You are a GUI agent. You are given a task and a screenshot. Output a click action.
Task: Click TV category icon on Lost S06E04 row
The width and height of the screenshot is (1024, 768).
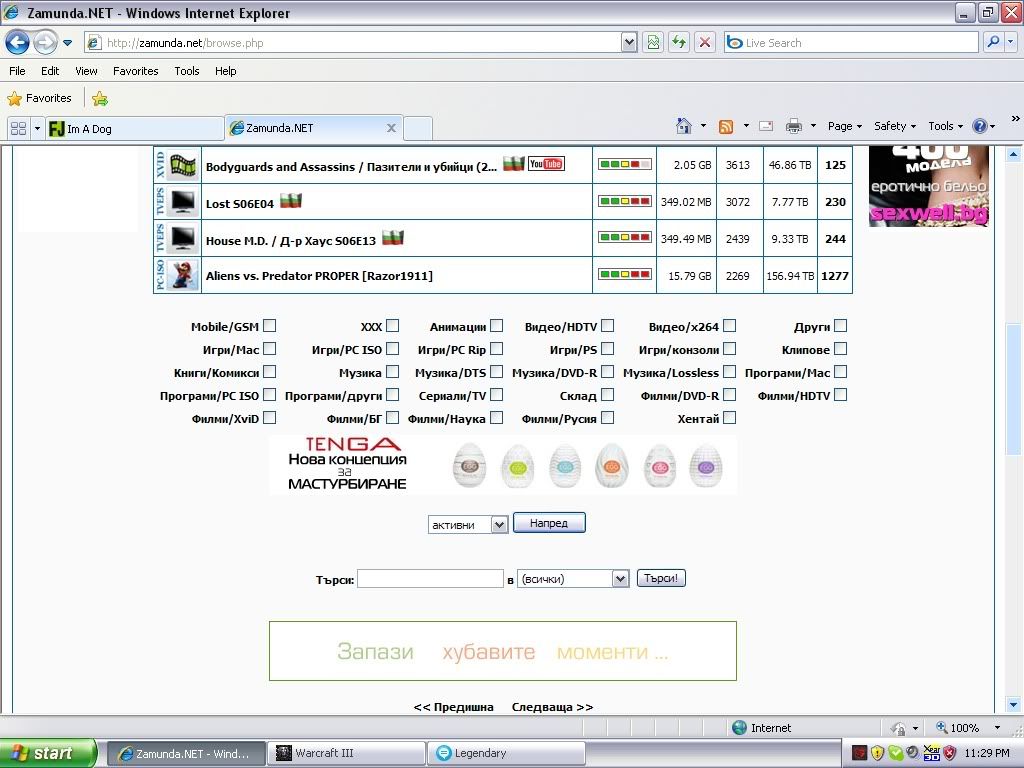184,202
